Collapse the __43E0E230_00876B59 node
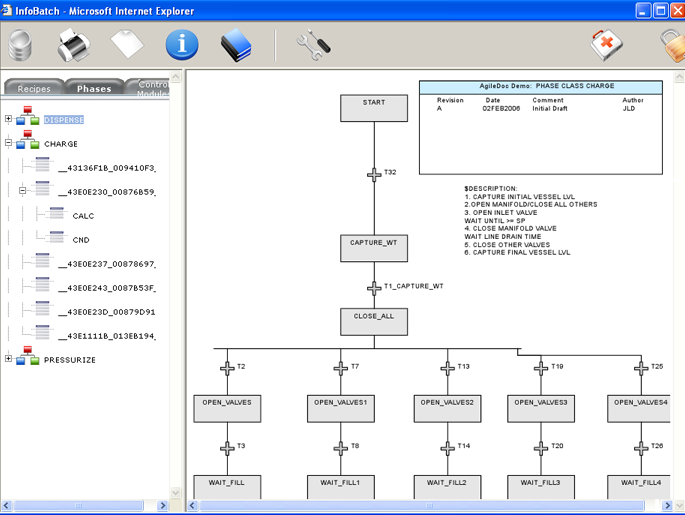685x515 pixels. pos(23,190)
